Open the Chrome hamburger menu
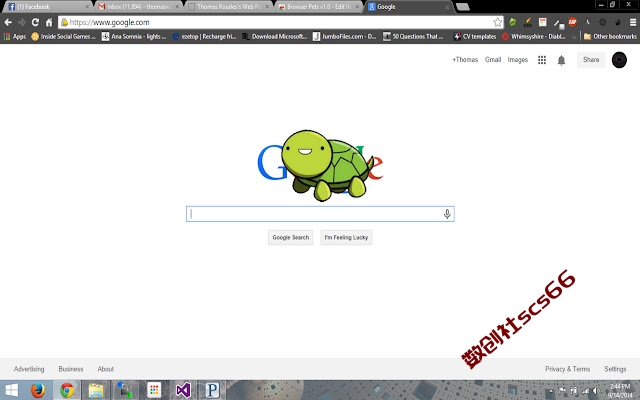 click(x=633, y=22)
